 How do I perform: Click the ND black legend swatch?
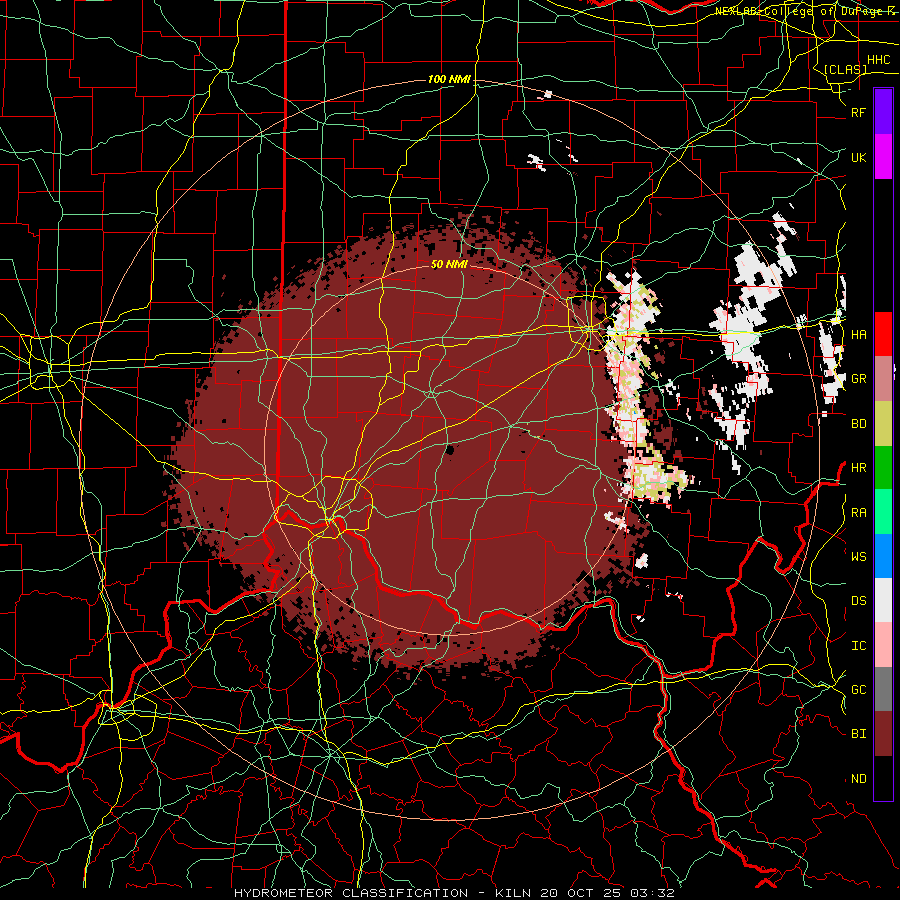pos(883,778)
